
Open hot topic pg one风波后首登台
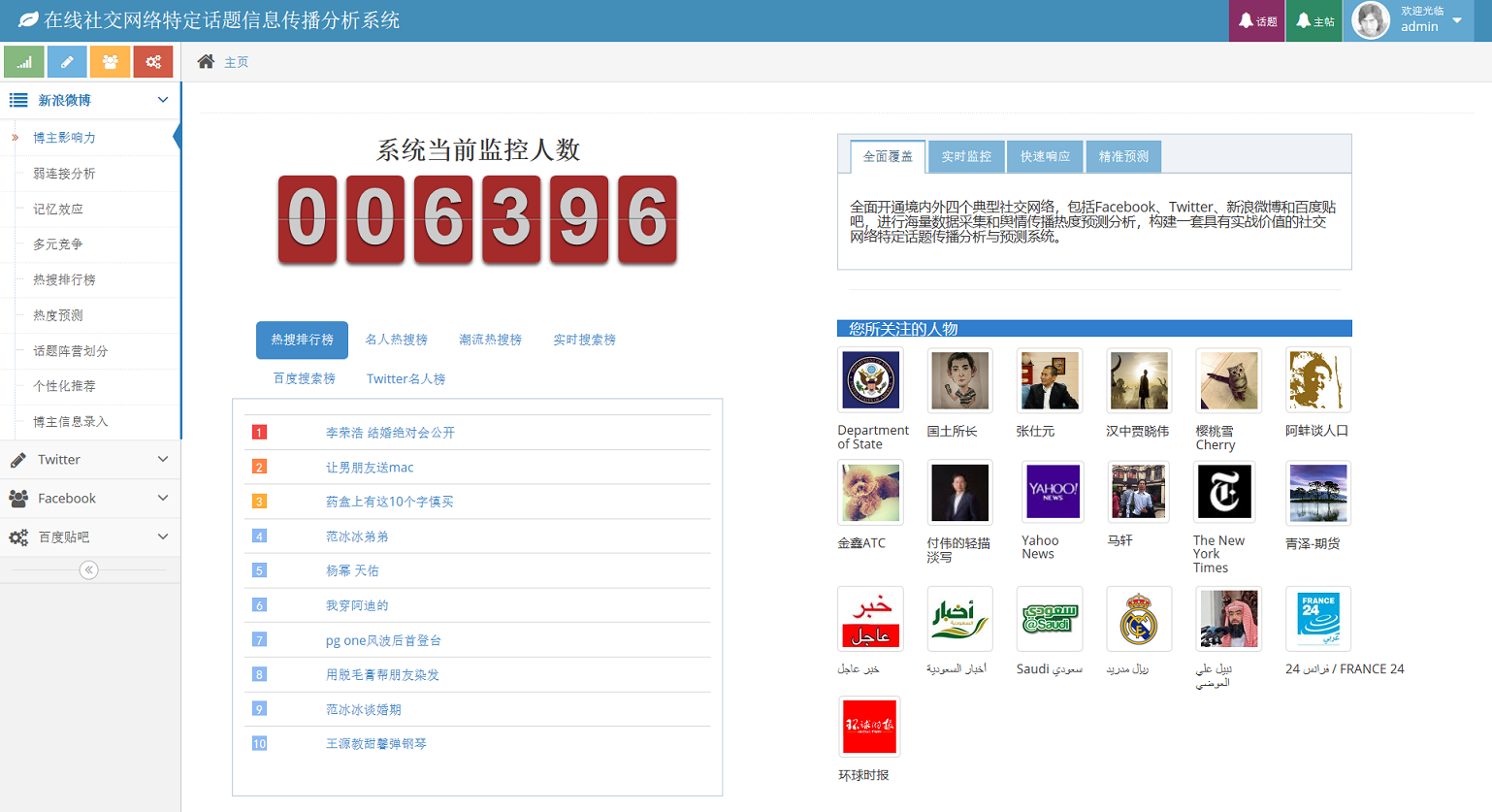(x=384, y=640)
